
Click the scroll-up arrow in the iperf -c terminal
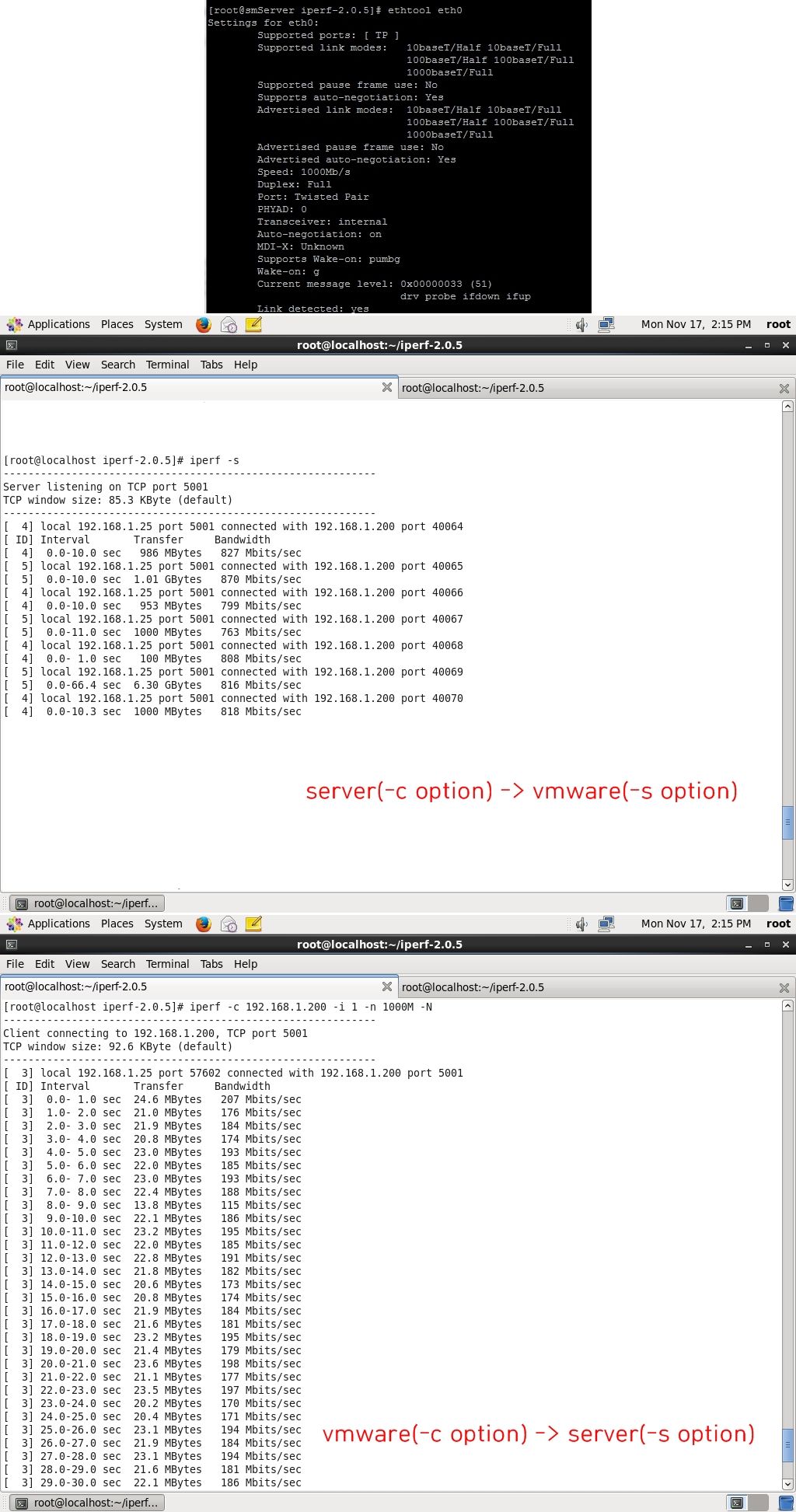pos(787,1006)
